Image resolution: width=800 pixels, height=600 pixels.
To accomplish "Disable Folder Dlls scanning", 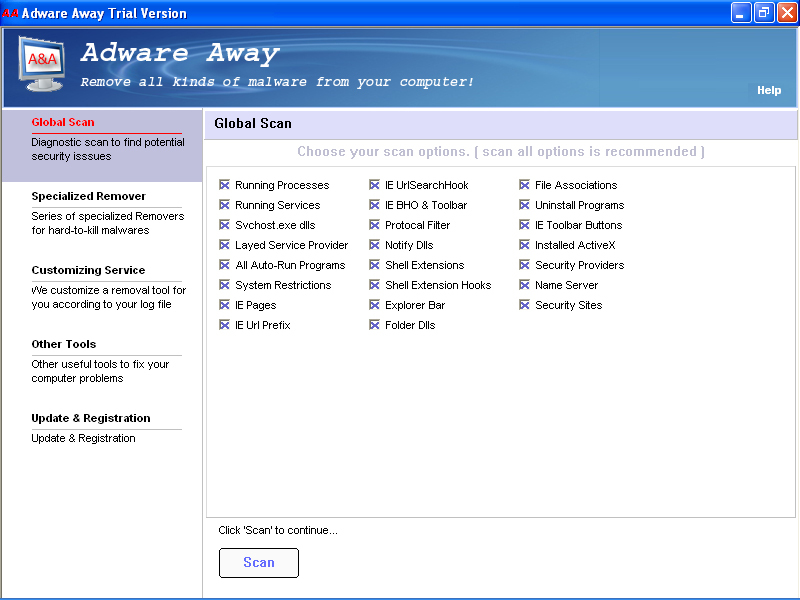I will (374, 324).
